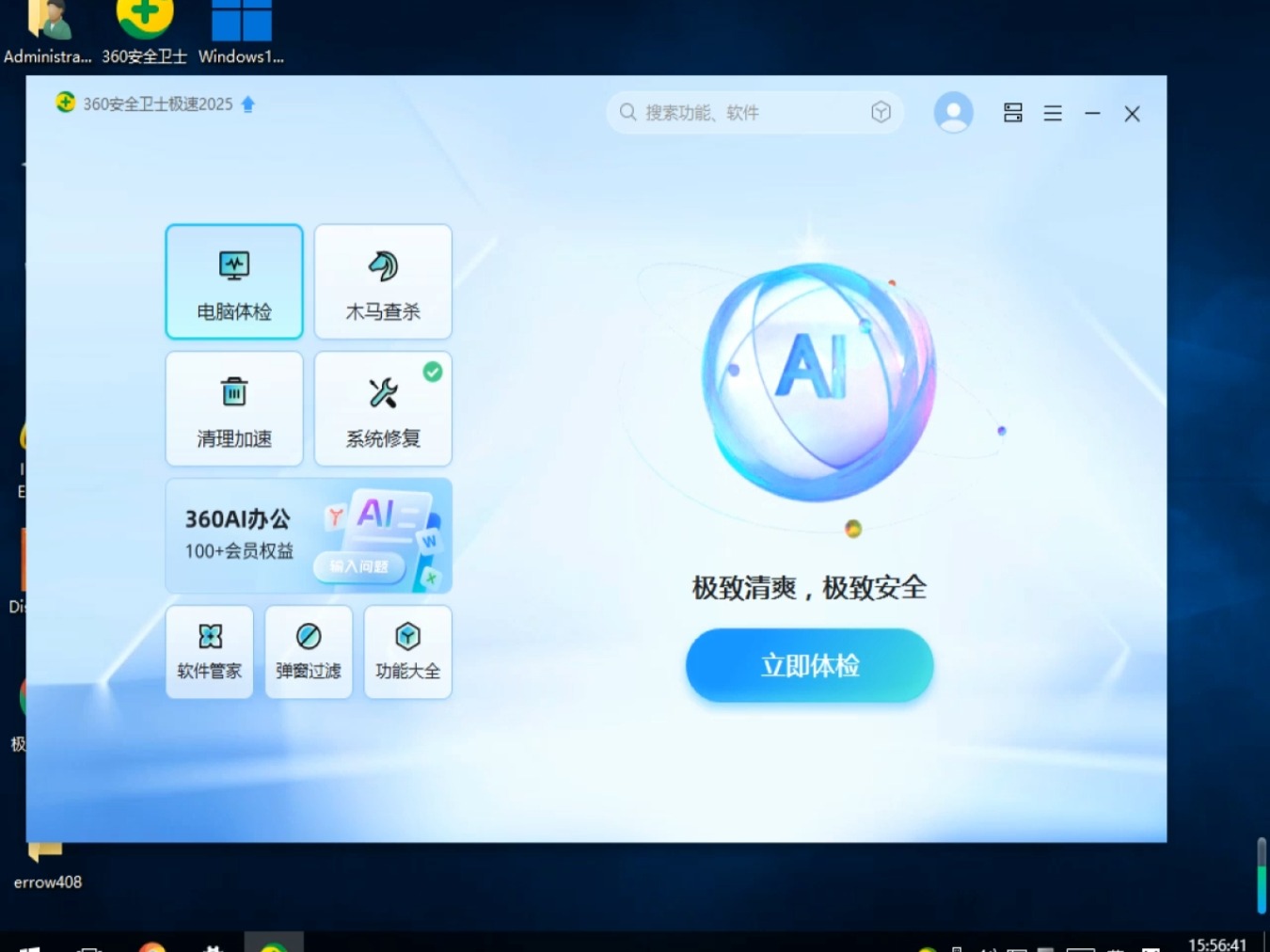Click the taskbar clock showing 15:56:41
This screenshot has width=1270, height=952.
pyautogui.click(x=1217, y=944)
